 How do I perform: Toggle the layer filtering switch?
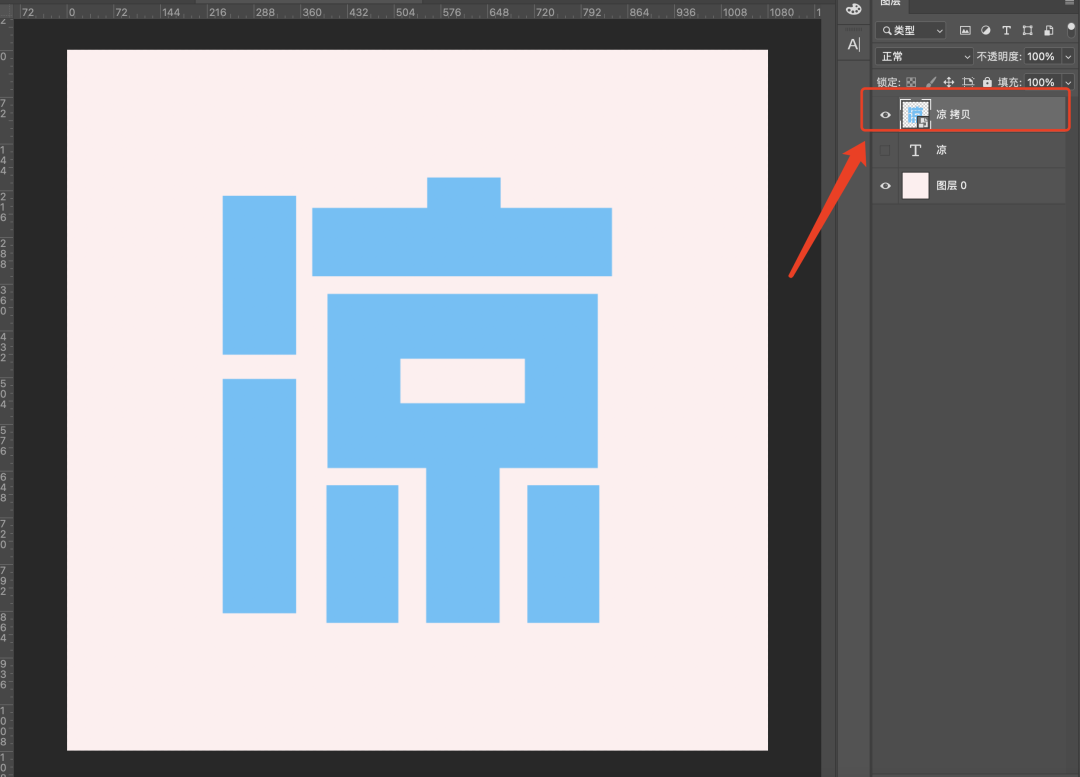(x=1071, y=30)
